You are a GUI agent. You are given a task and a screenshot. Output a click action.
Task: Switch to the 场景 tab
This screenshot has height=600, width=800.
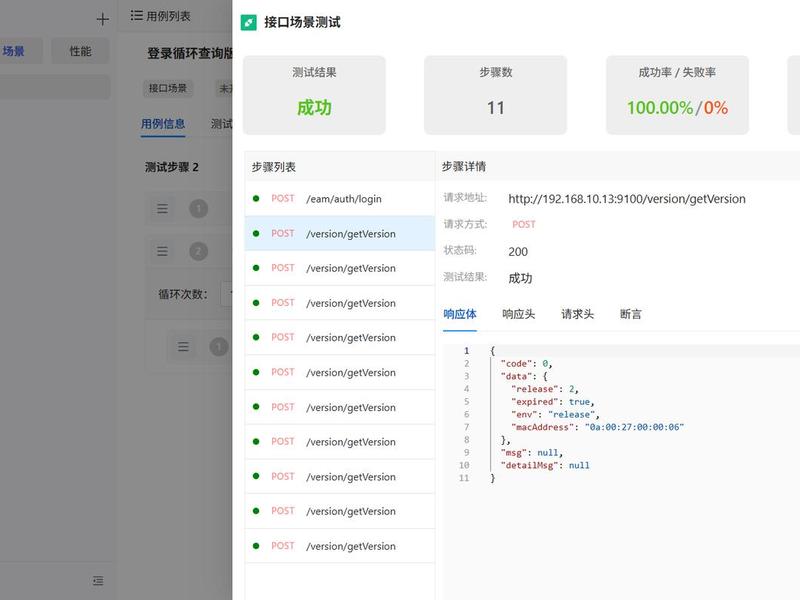(x=20, y=51)
